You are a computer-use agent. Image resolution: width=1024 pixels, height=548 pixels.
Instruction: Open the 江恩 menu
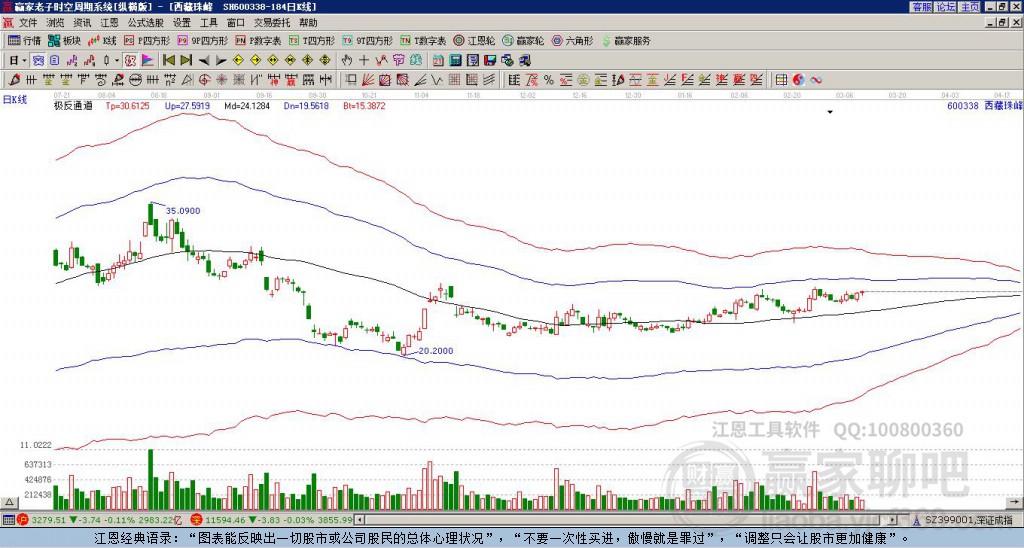click(x=109, y=23)
